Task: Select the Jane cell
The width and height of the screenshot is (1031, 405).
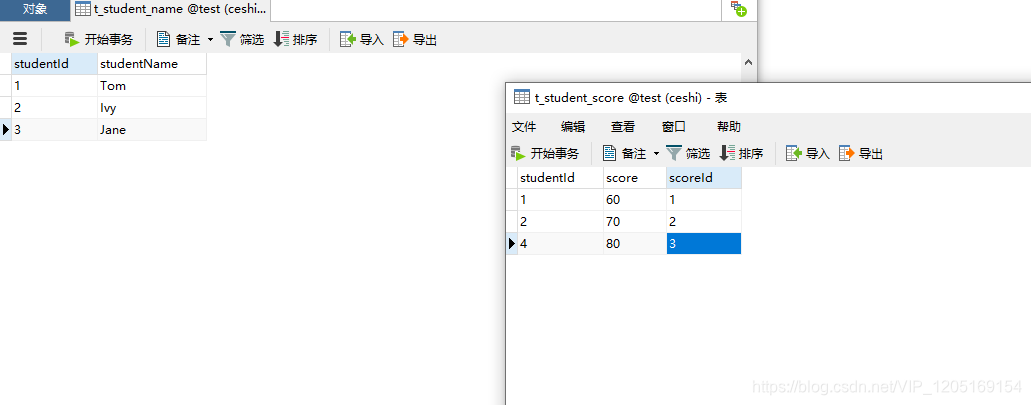Action: click(x=152, y=130)
